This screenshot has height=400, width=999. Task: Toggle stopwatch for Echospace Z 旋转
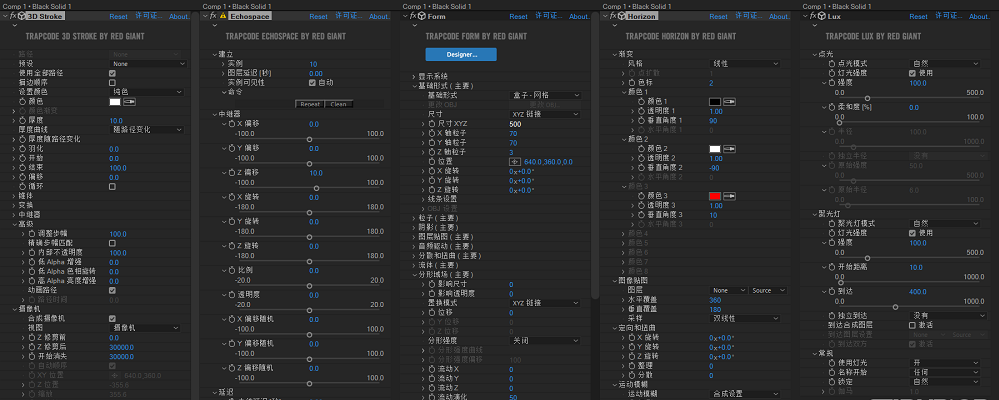pyautogui.click(x=232, y=246)
